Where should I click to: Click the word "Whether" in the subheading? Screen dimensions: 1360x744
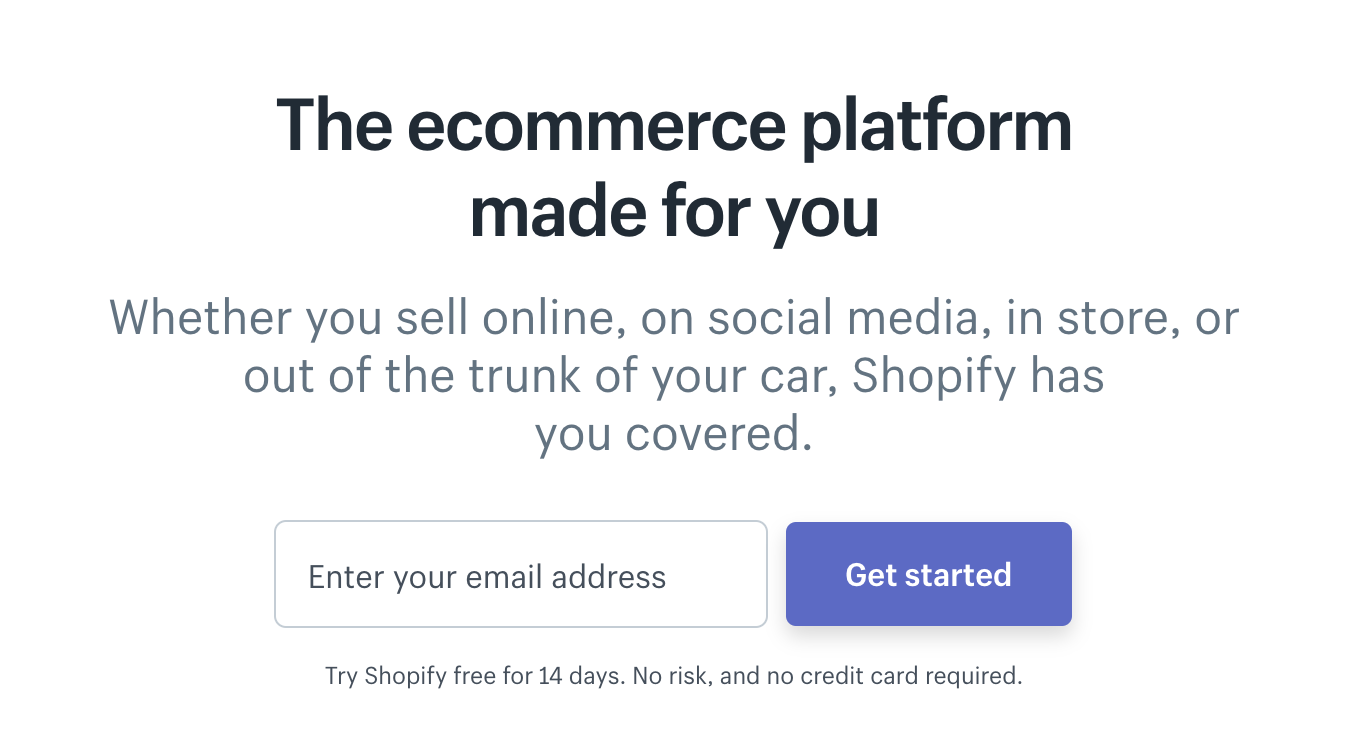(x=200, y=318)
